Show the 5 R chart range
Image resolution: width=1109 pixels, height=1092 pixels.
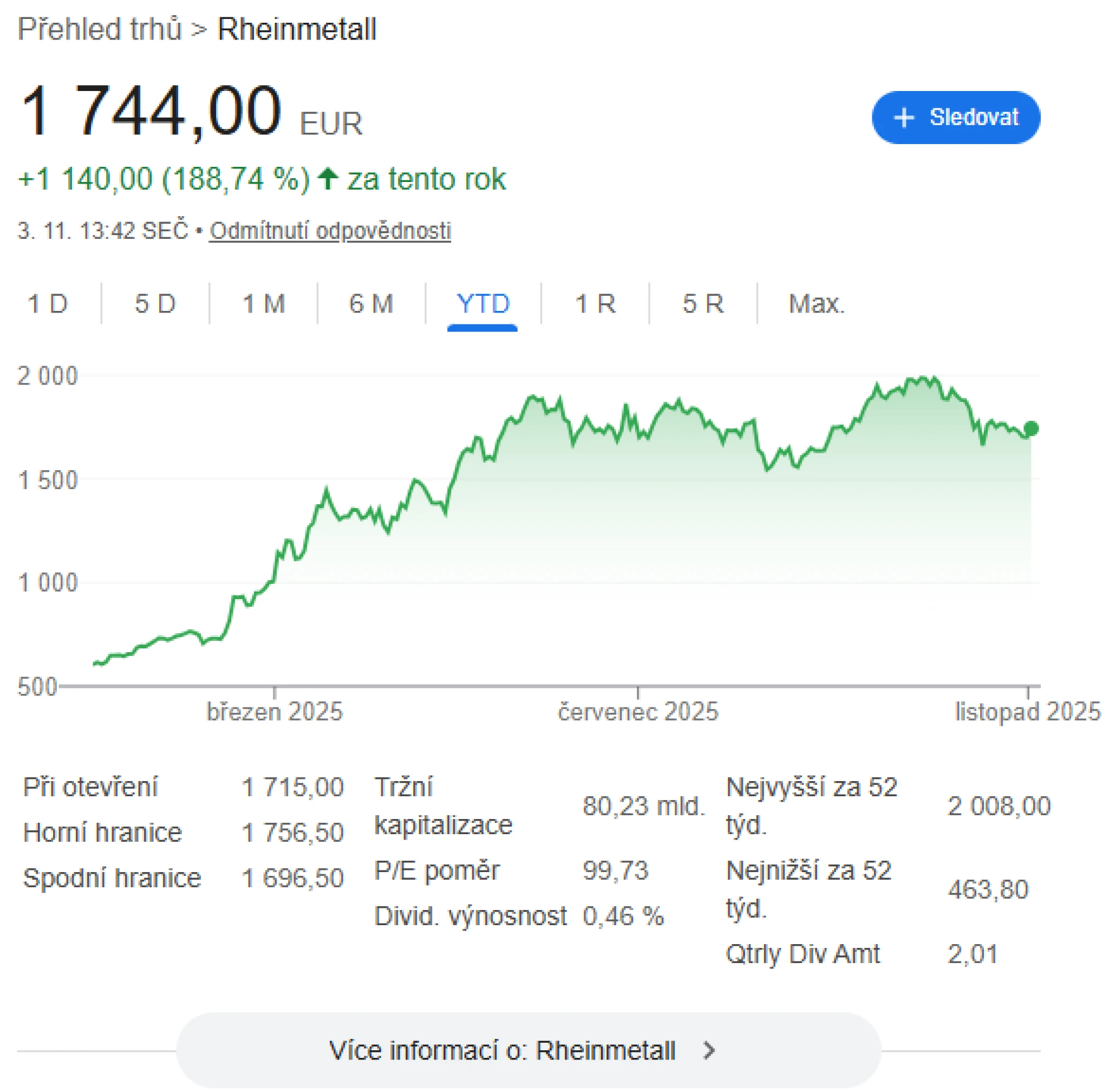pos(703,304)
